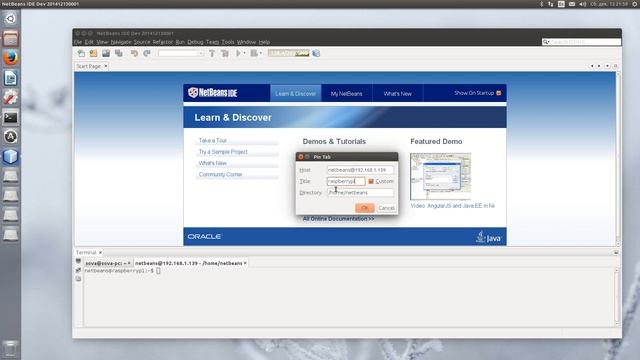640x360 pixels.
Task: Open the Community Corner link
Action: (x=220, y=174)
